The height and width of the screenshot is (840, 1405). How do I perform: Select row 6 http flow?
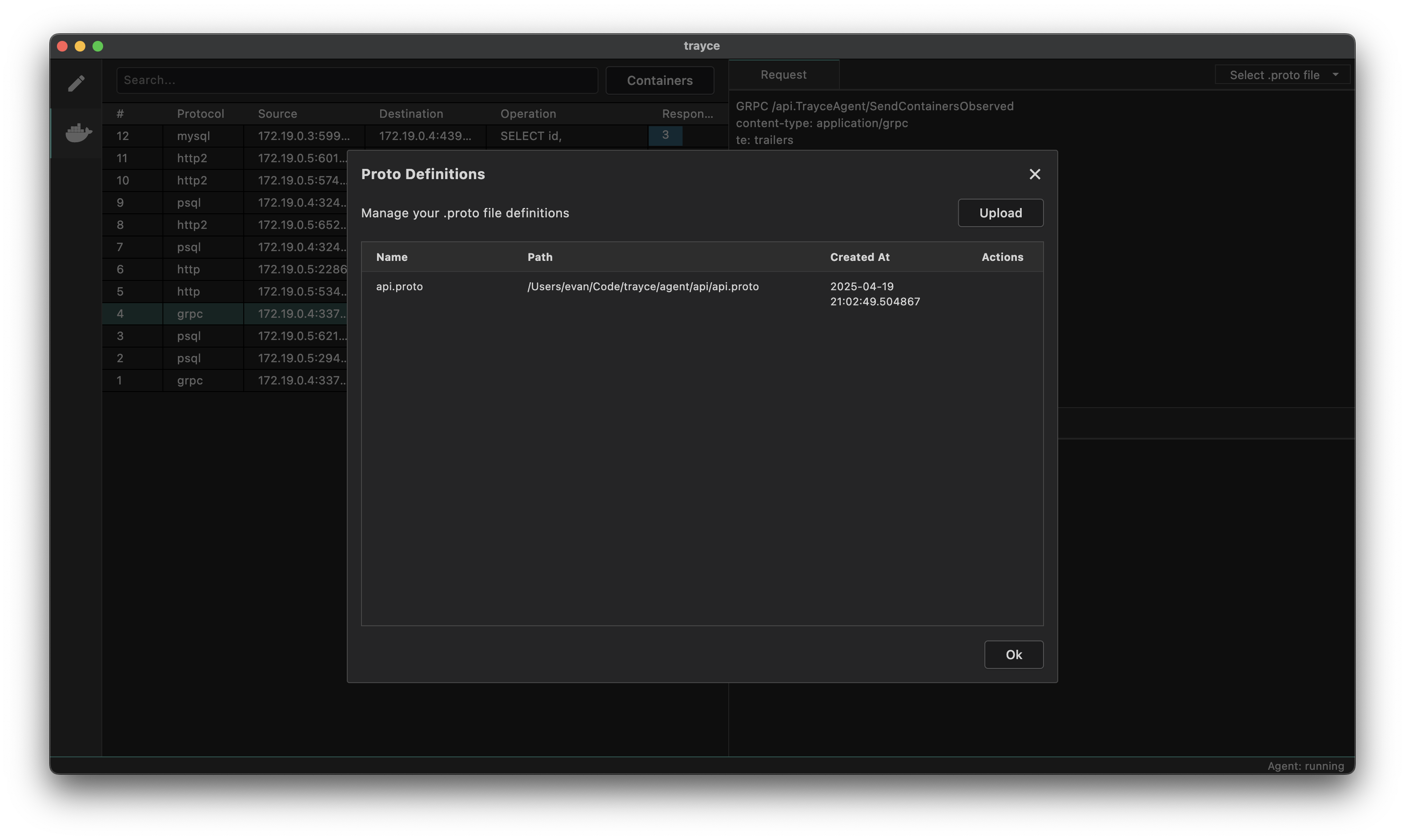[x=224, y=269]
